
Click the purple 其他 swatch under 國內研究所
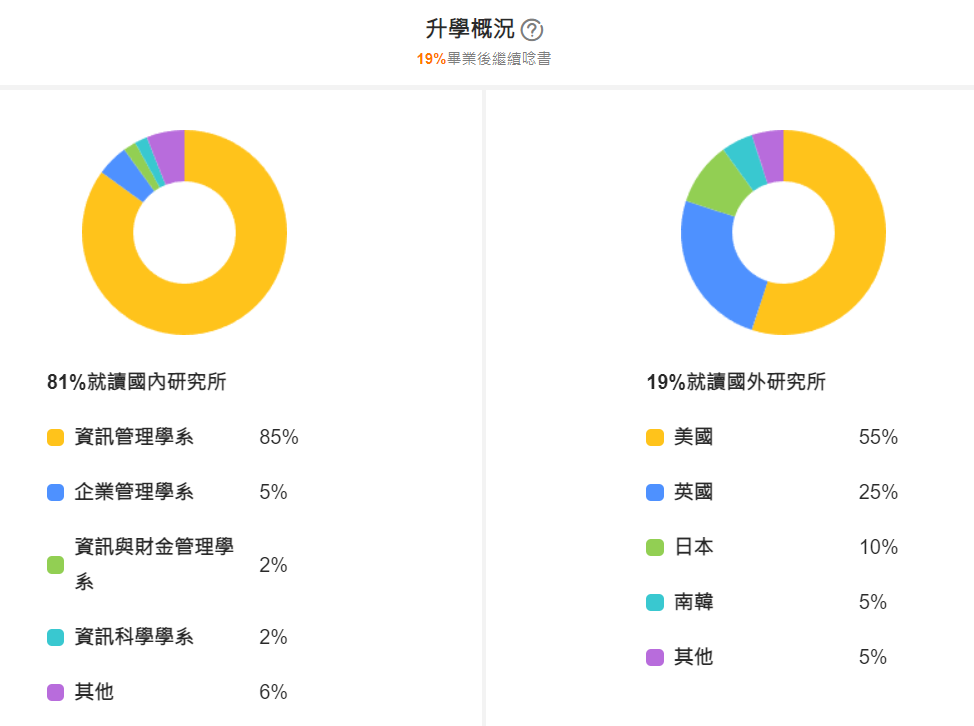click(56, 692)
